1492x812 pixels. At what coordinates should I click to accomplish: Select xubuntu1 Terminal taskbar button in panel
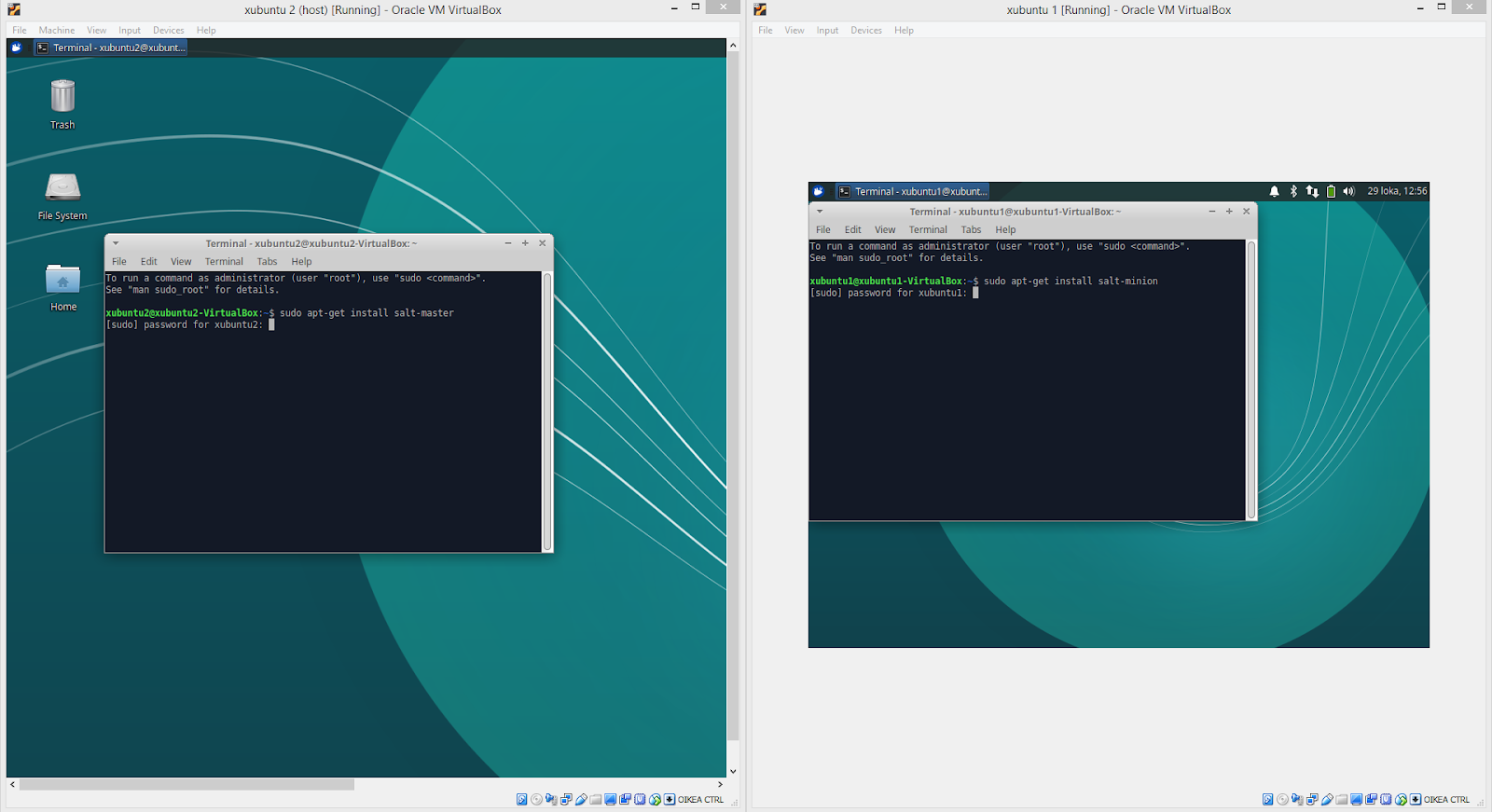(912, 191)
